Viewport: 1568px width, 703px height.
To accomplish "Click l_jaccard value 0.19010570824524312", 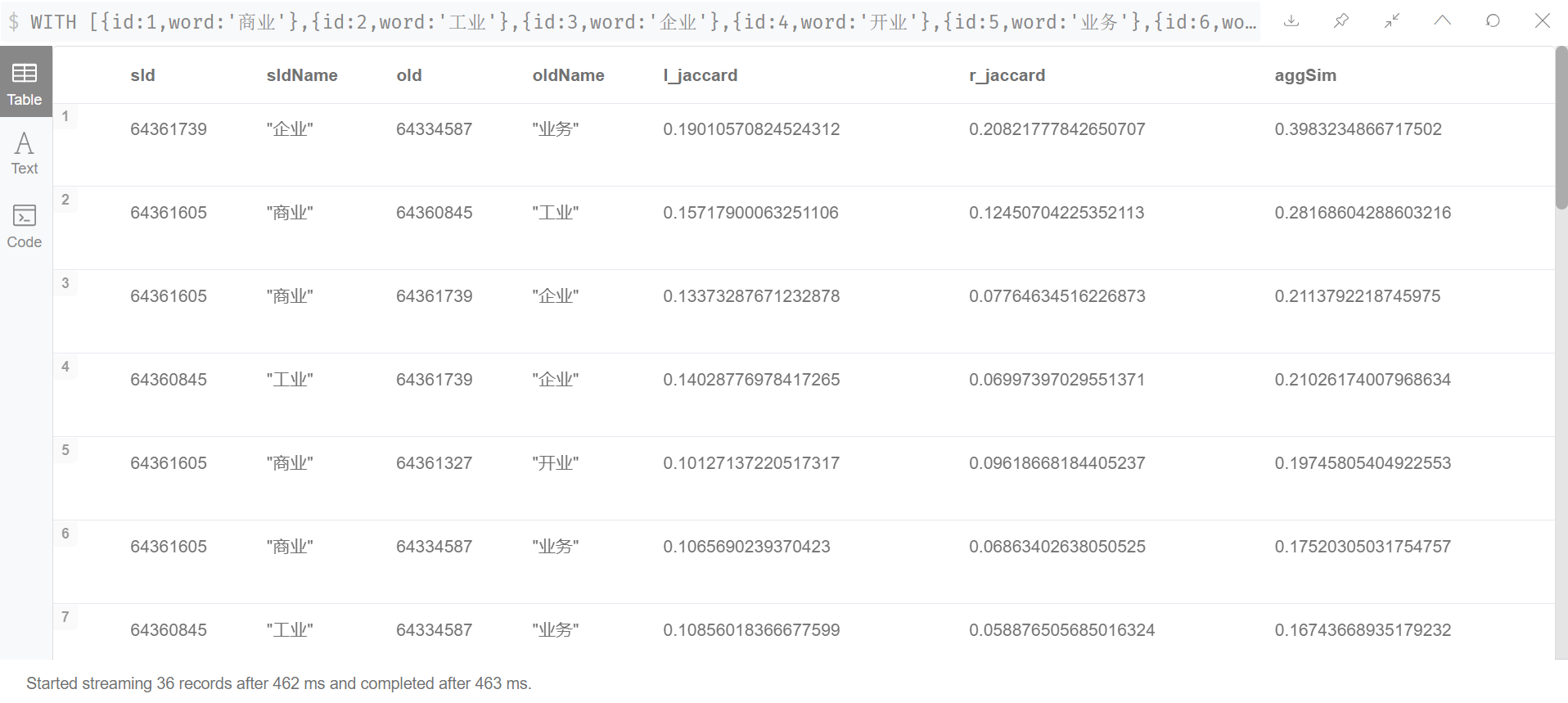I will pyautogui.click(x=751, y=129).
